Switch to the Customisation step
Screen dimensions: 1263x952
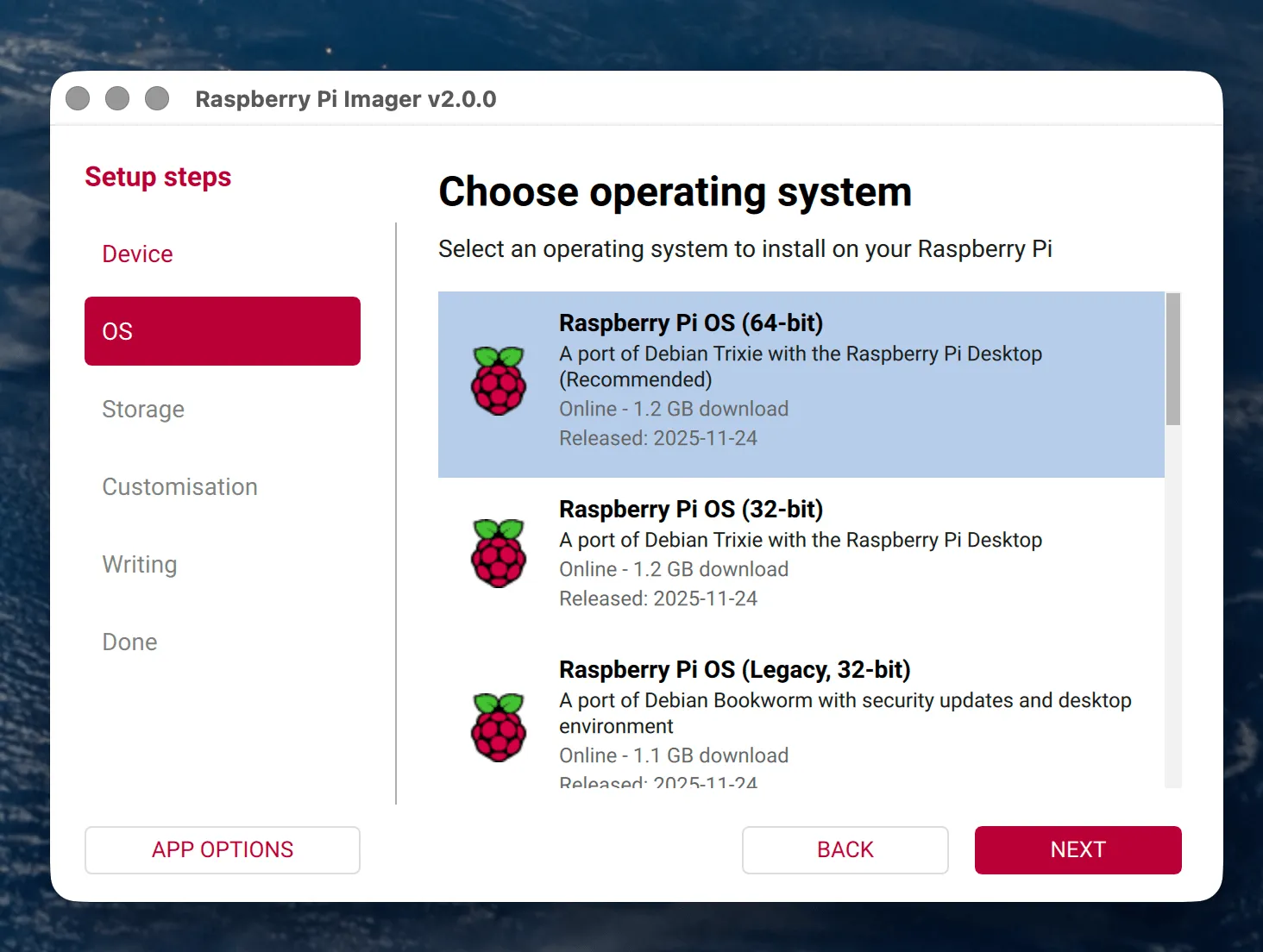[x=223, y=486]
